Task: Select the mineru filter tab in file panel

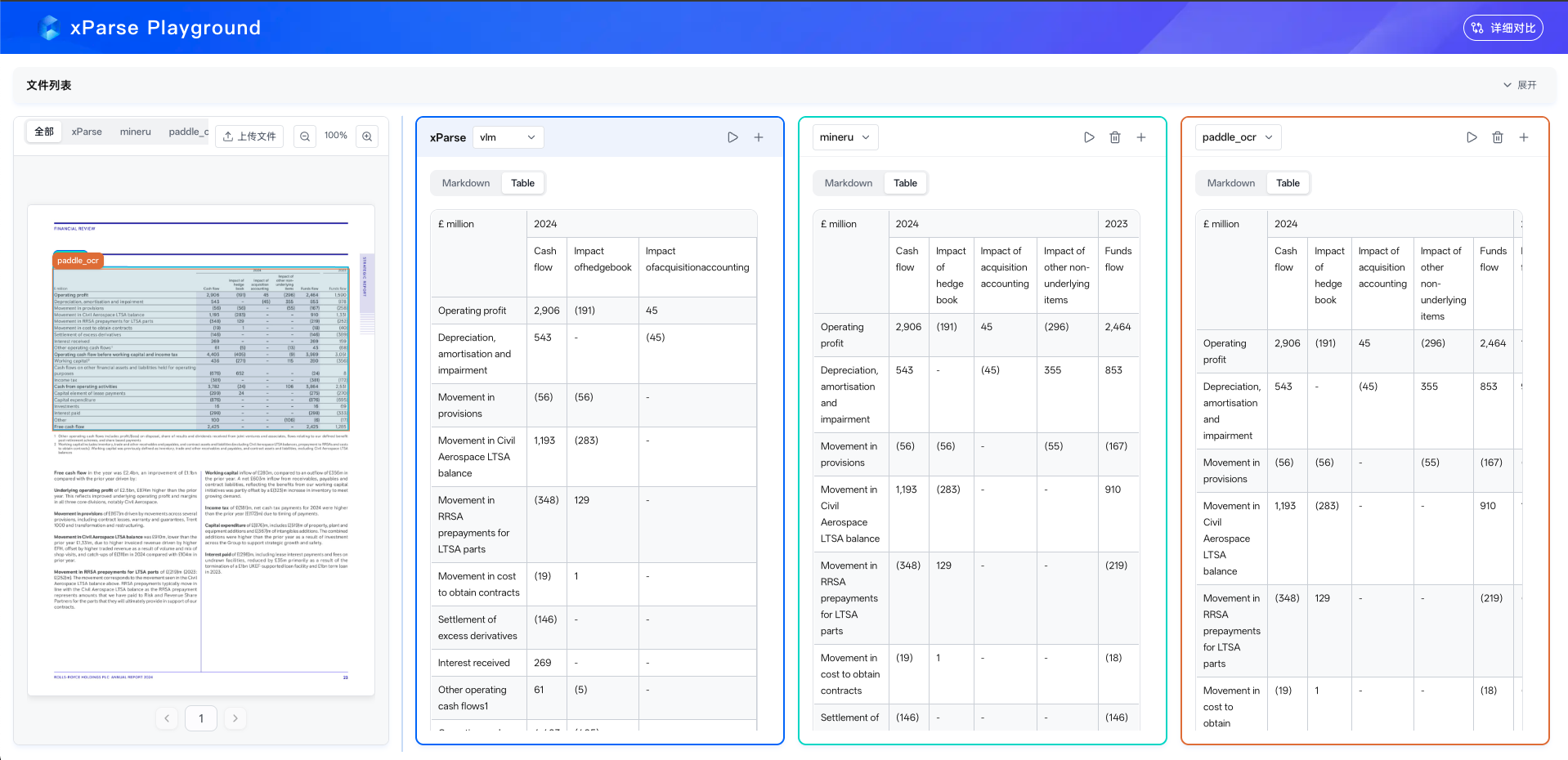Action: (x=136, y=132)
